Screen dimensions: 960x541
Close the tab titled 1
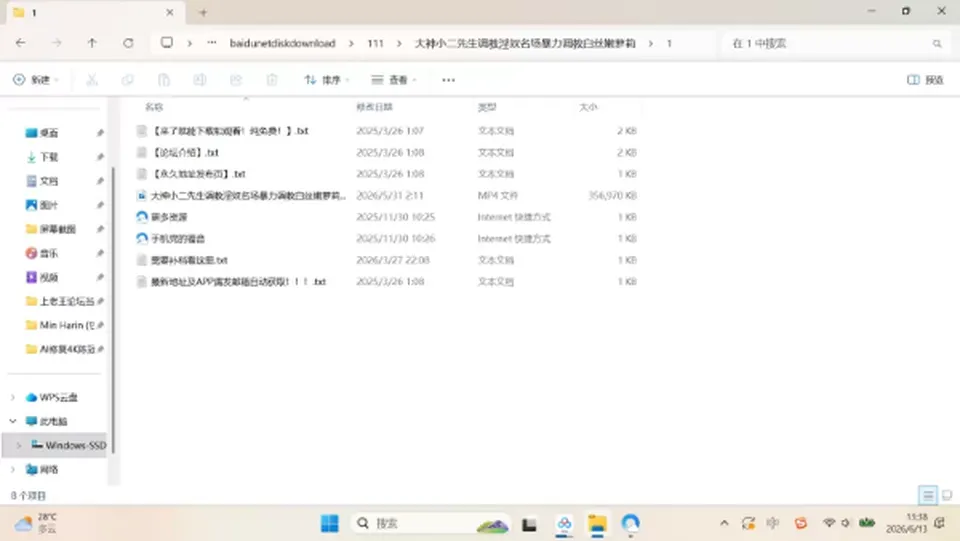[170, 12]
